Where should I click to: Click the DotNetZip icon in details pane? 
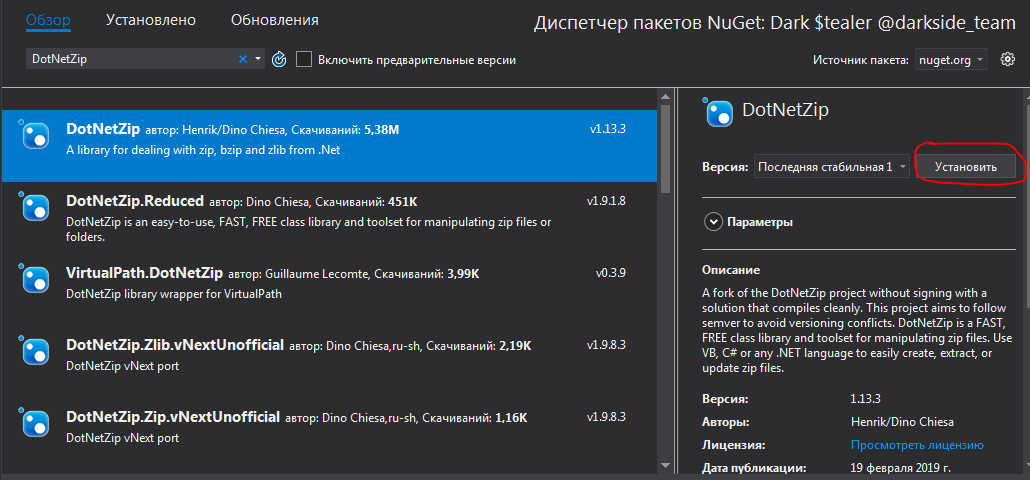(718, 112)
